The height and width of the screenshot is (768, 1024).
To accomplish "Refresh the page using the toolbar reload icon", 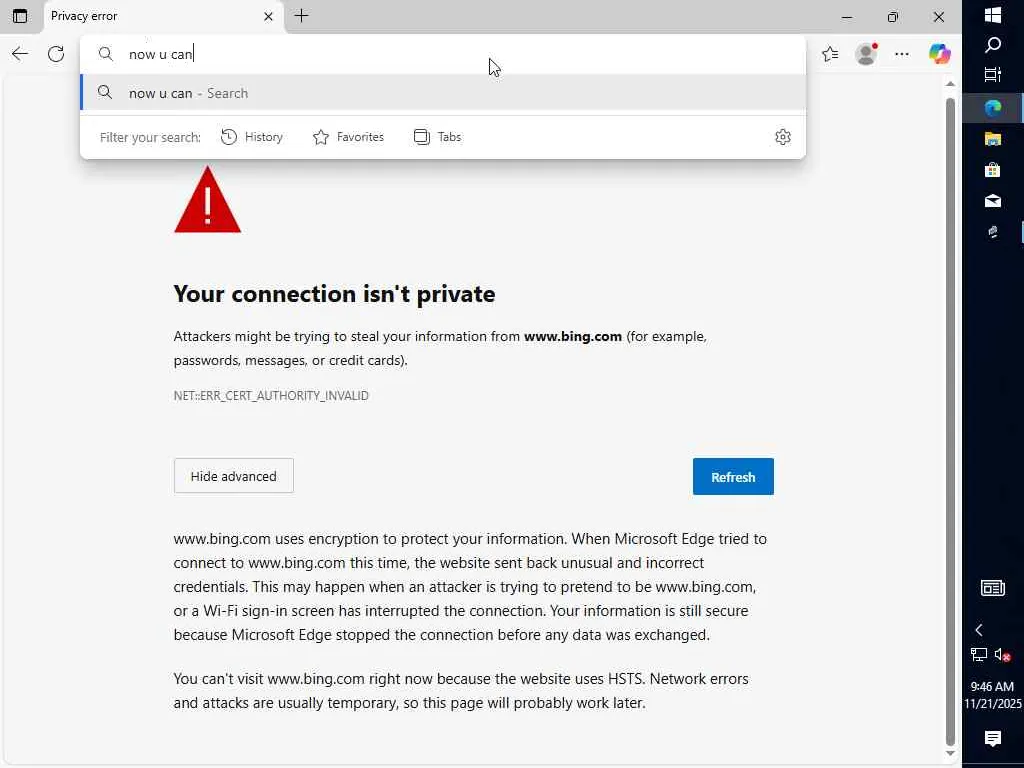I will click(x=56, y=54).
